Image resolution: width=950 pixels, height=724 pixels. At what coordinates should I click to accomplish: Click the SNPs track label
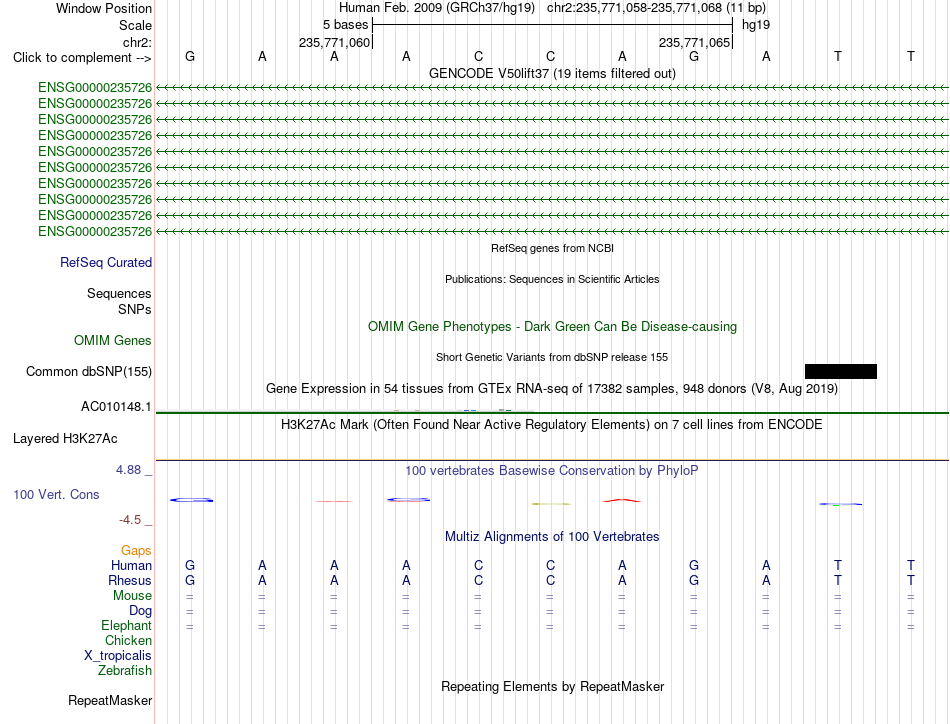(x=135, y=309)
